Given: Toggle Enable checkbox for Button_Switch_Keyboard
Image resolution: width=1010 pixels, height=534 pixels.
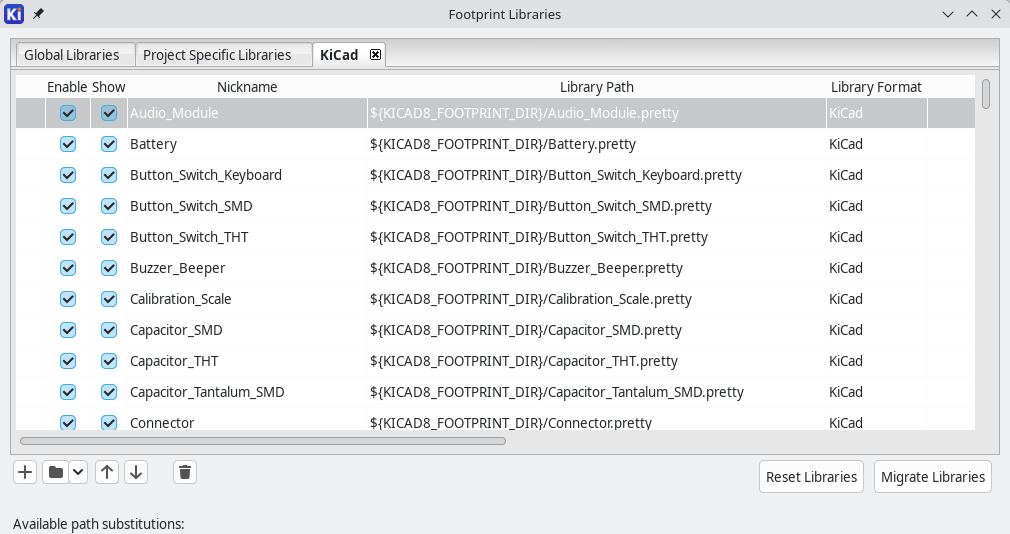Looking at the screenshot, I should [68, 175].
